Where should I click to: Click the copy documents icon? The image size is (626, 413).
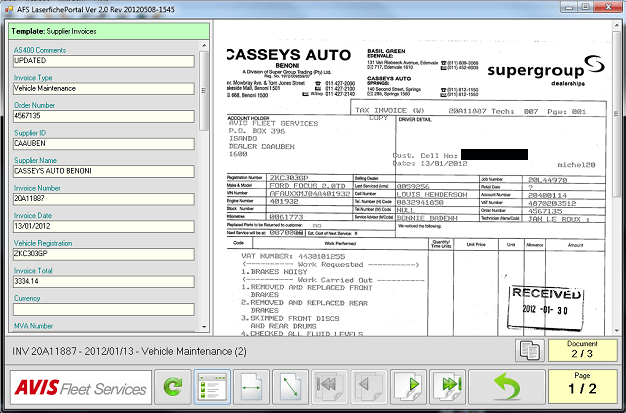pyautogui.click(x=529, y=351)
